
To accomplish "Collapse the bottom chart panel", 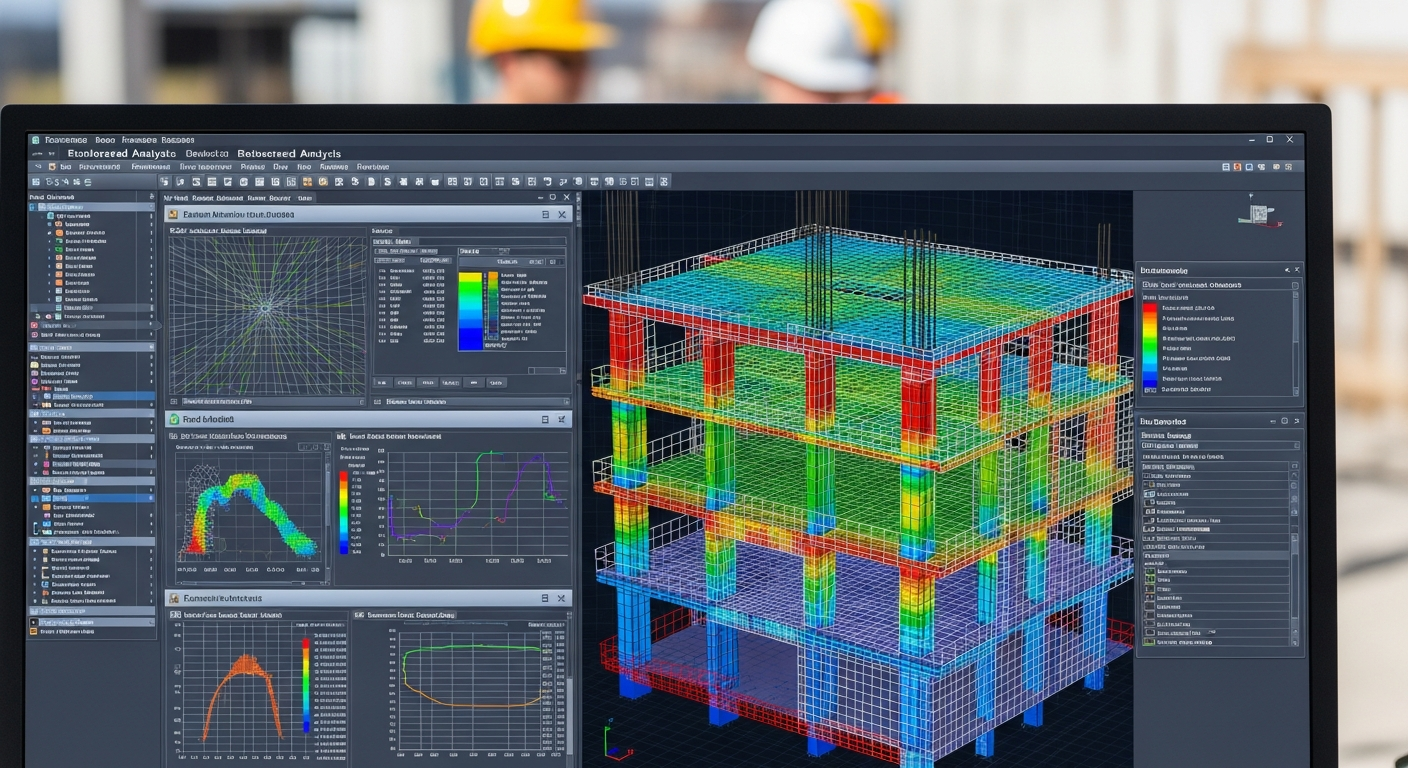I will coord(545,598).
